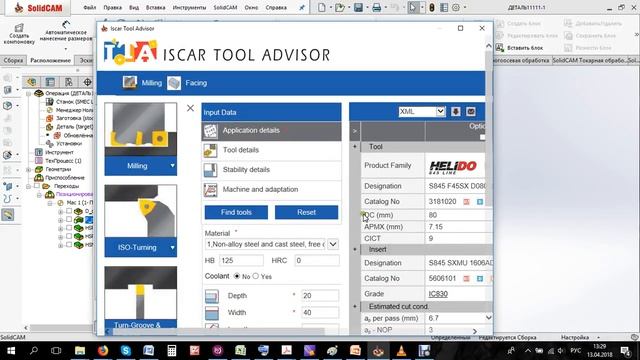Click the Width value input field

click(x=320, y=313)
